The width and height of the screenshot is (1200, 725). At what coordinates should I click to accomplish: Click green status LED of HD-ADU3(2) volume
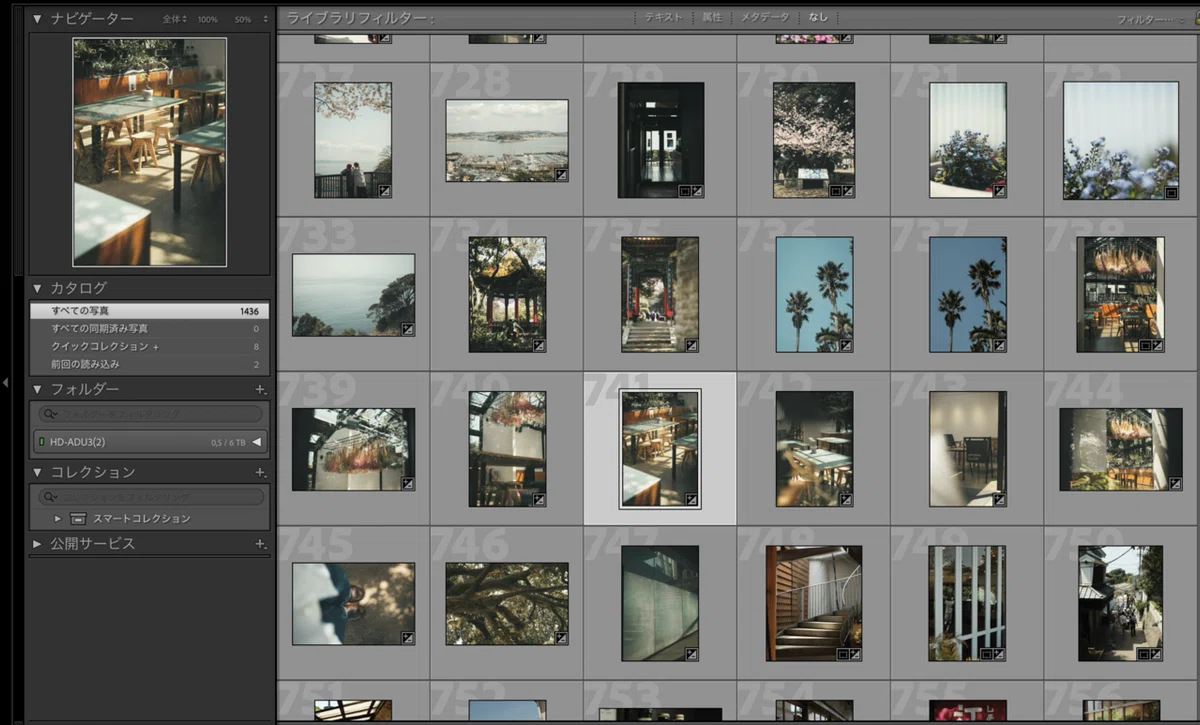41,441
